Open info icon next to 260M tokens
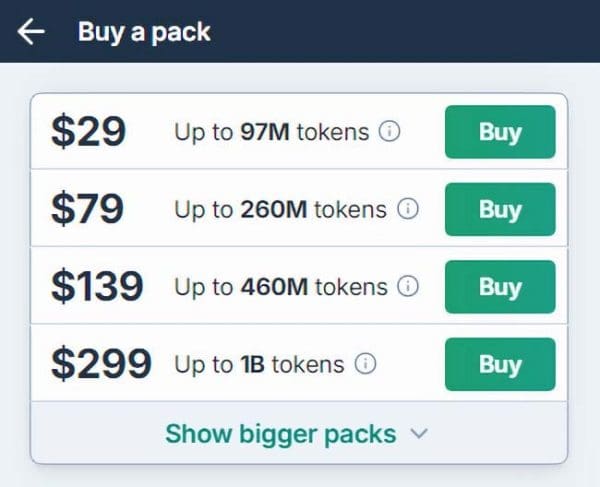 coord(408,209)
